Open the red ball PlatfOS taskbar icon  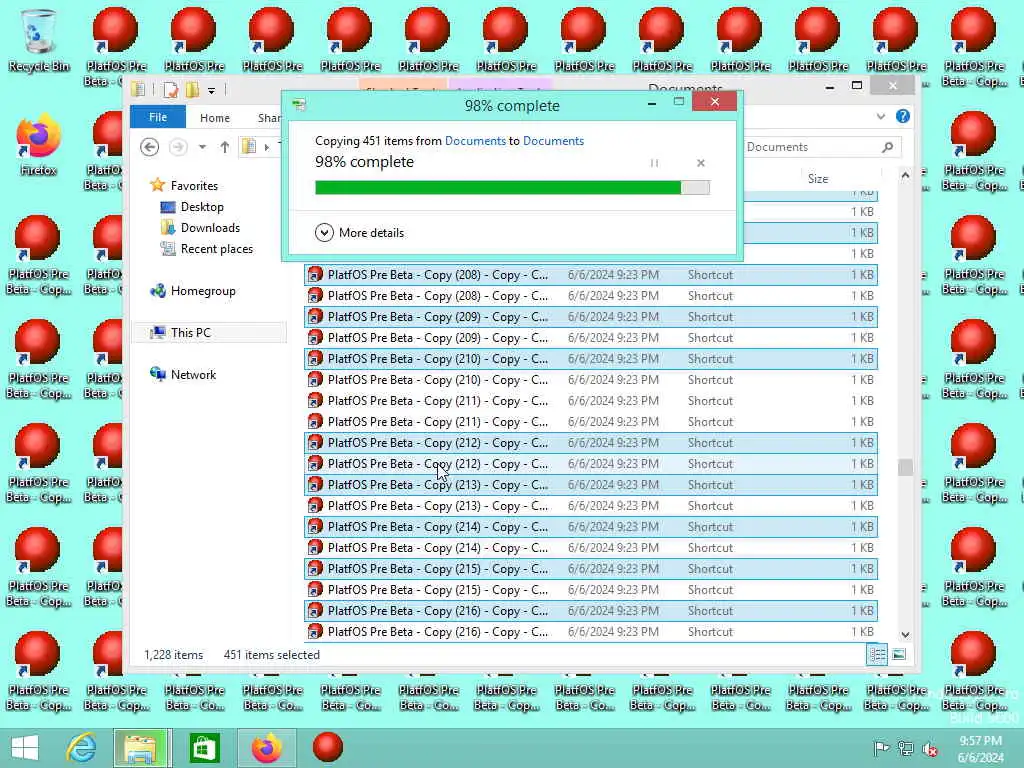[328, 748]
